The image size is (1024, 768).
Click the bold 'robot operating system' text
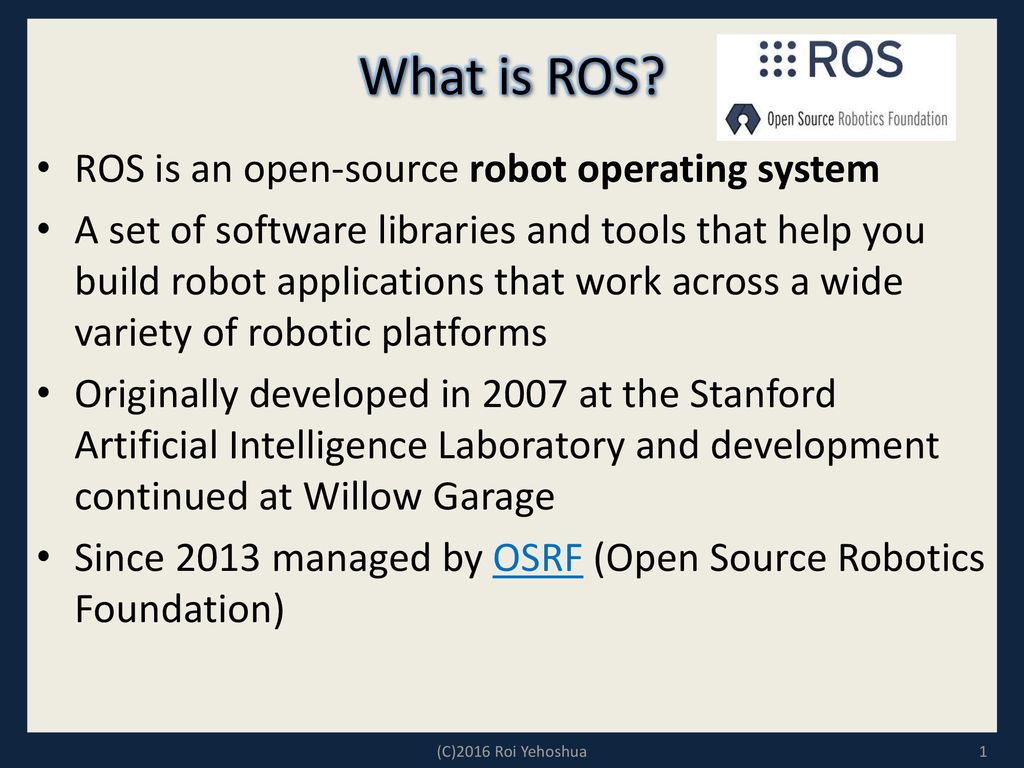point(674,170)
